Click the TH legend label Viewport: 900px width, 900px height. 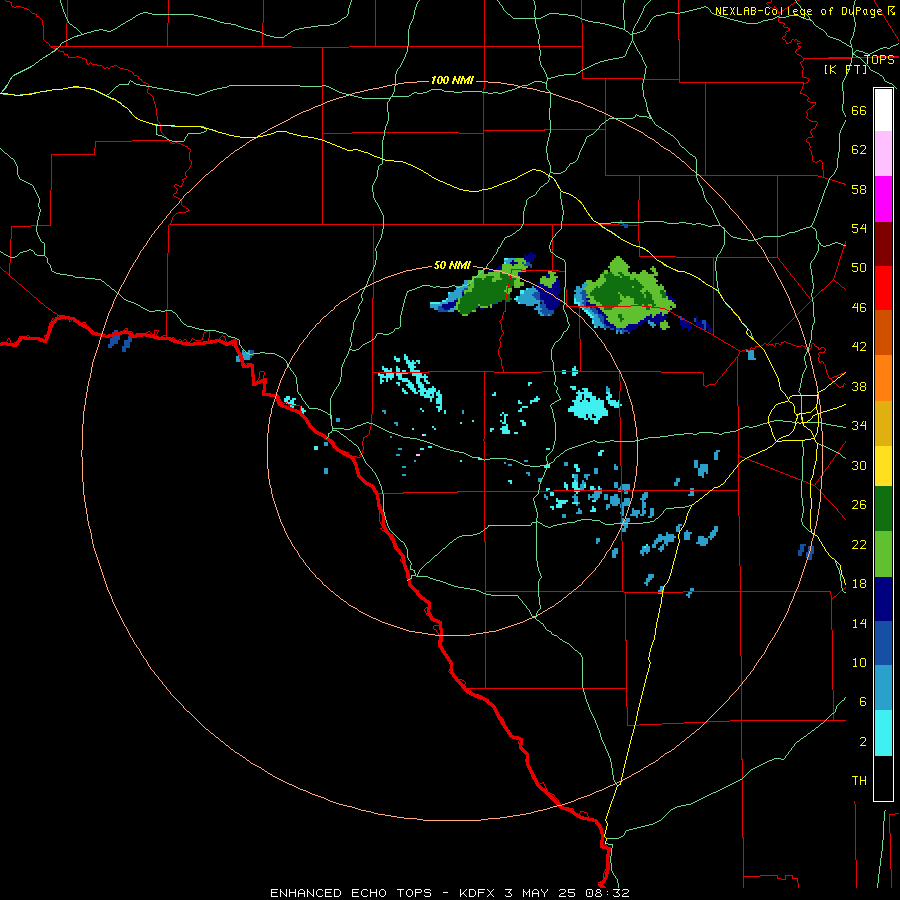click(x=859, y=781)
